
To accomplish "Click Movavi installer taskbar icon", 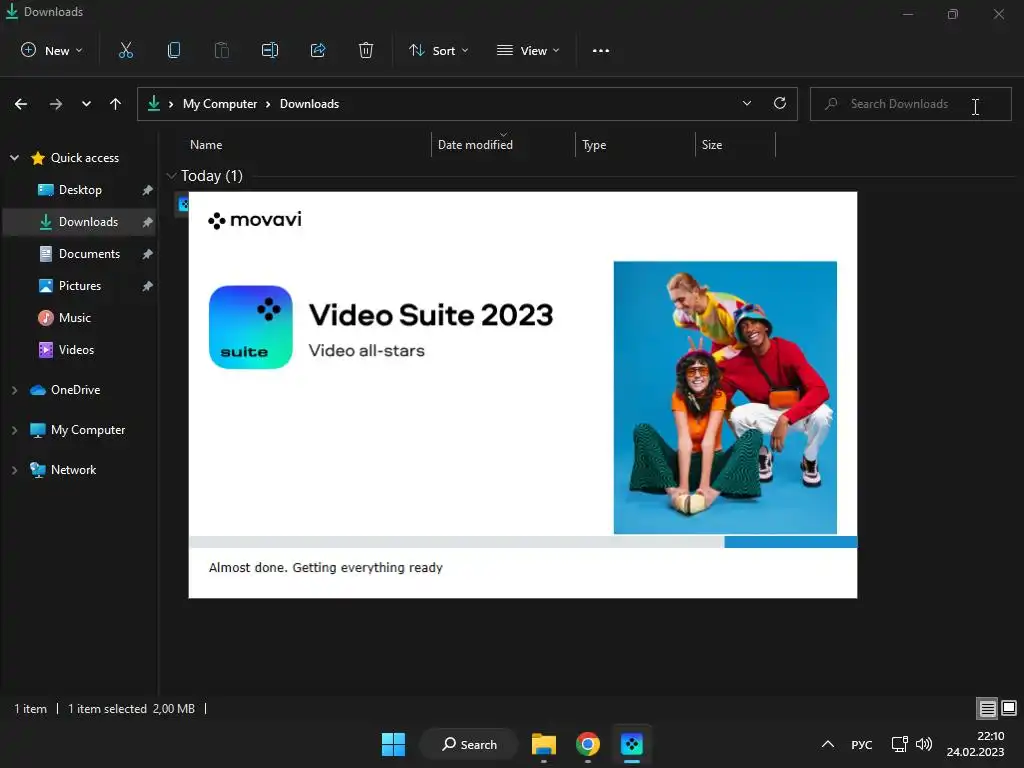I will (632, 744).
